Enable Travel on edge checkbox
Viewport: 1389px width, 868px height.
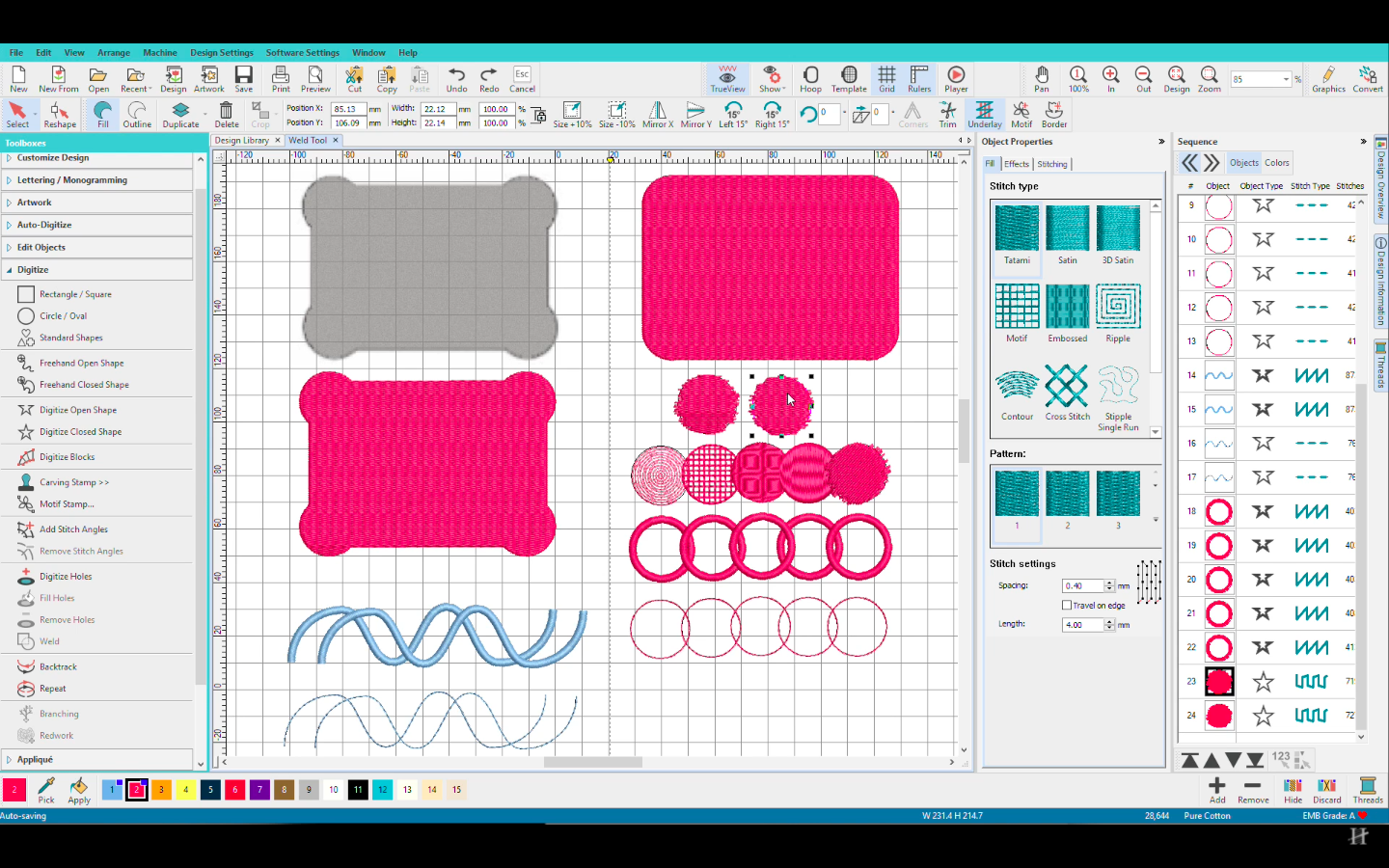point(1067,606)
